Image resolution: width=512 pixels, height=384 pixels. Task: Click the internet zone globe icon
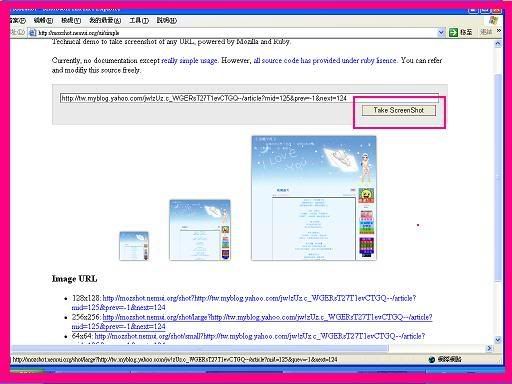point(432,359)
